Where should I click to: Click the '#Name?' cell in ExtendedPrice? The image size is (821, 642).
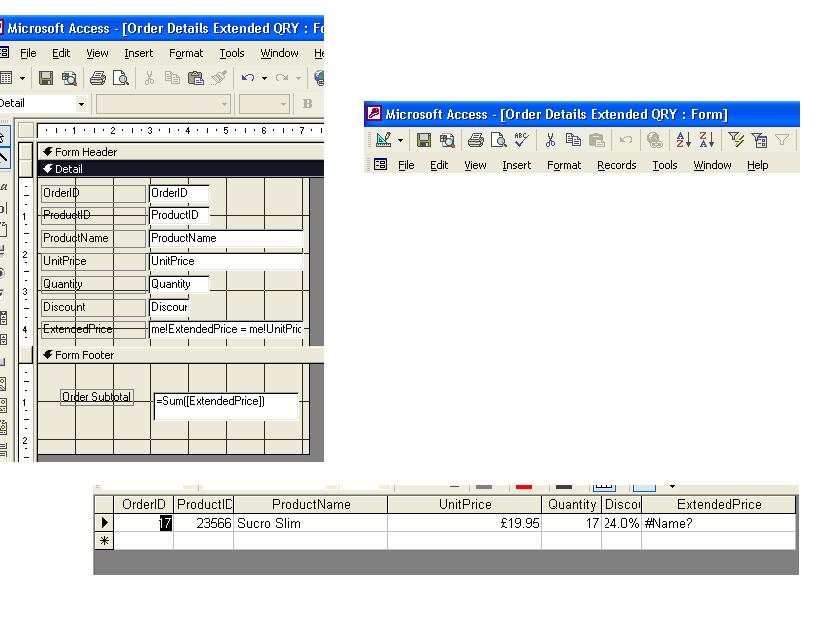(718, 523)
